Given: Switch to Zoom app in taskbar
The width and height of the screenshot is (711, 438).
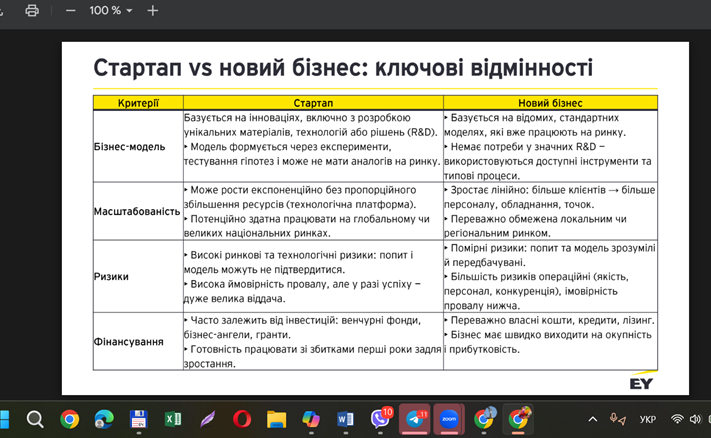Looking at the screenshot, I should pyautogui.click(x=449, y=419).
